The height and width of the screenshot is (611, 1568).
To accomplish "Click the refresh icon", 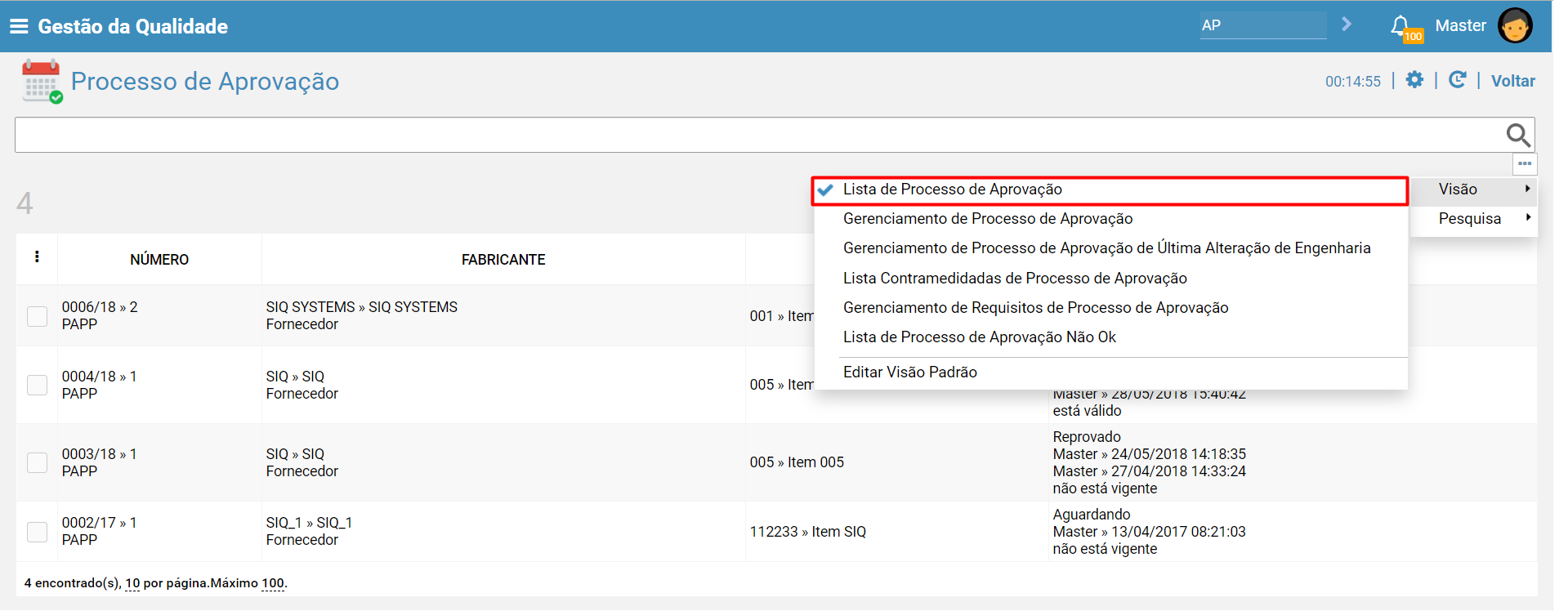I will pos(1457,80).
